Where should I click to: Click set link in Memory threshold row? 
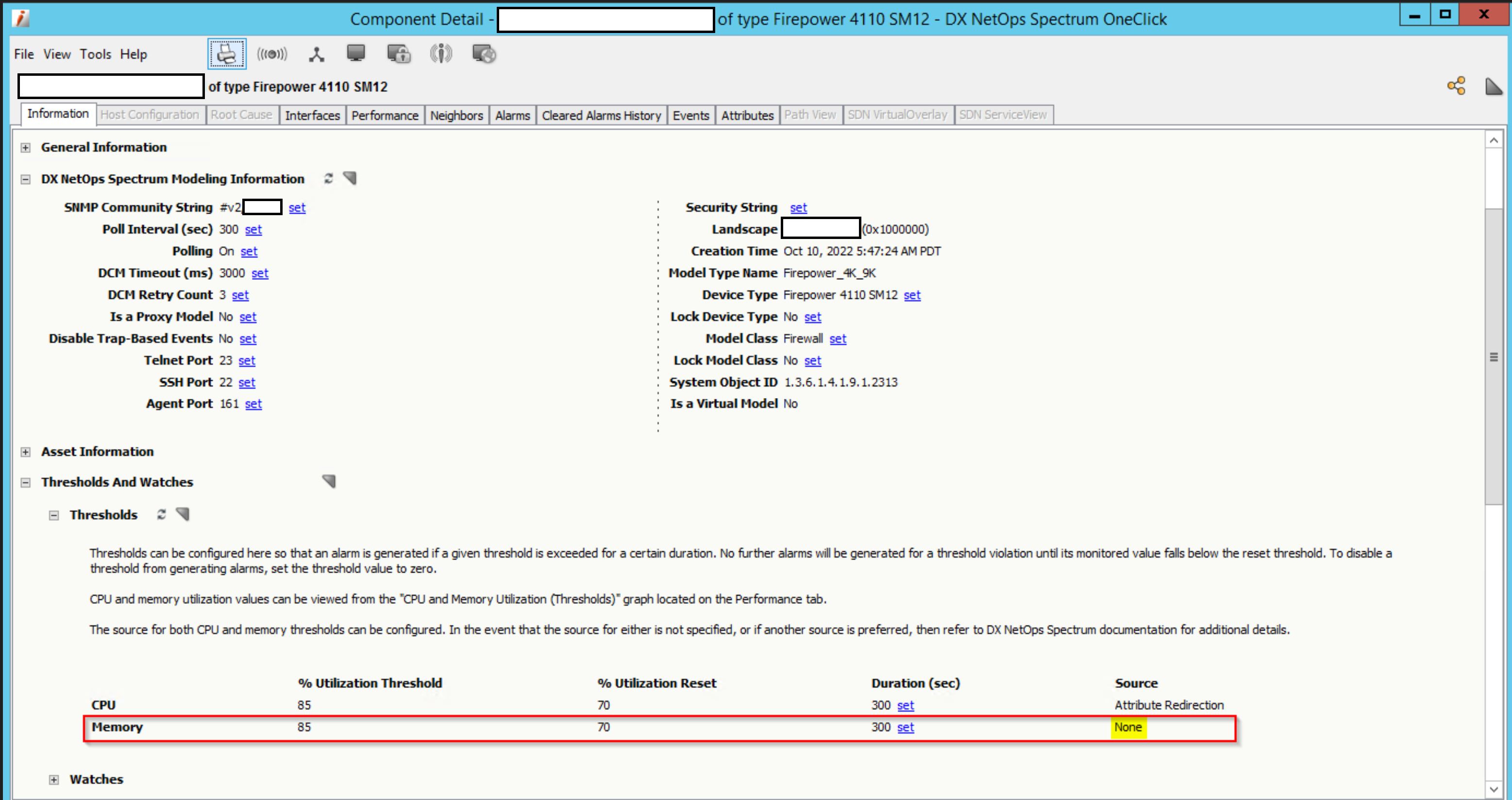coord(906,727)
